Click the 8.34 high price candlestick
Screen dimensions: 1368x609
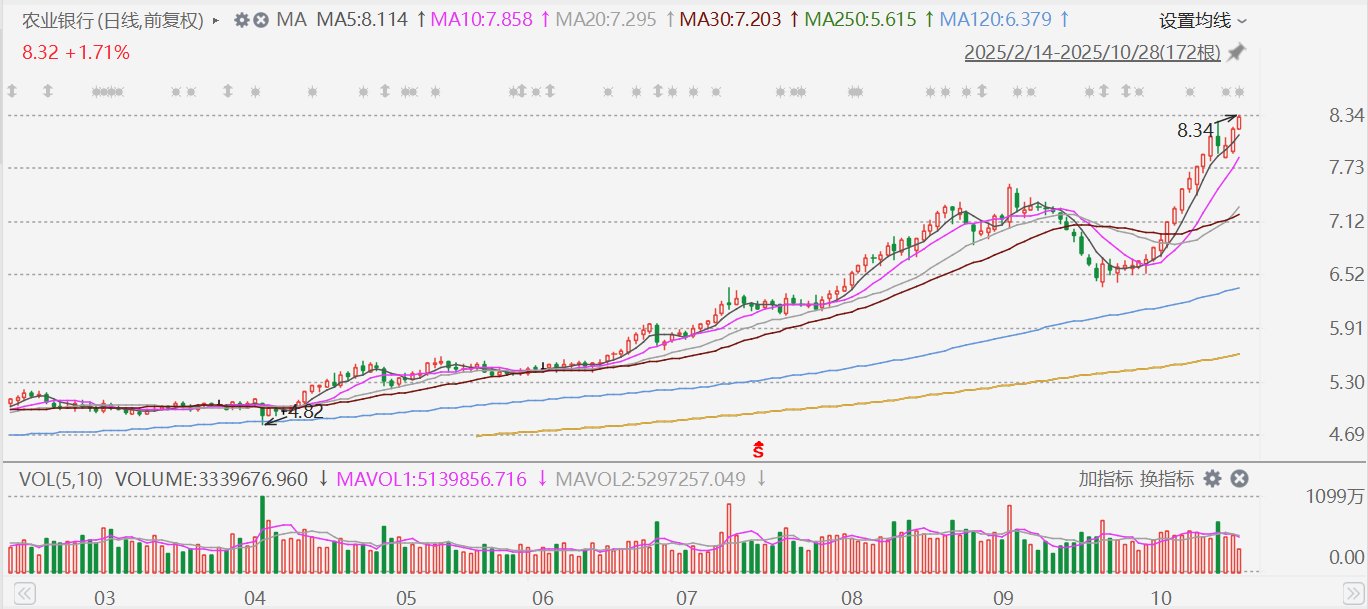point(1239,123)
